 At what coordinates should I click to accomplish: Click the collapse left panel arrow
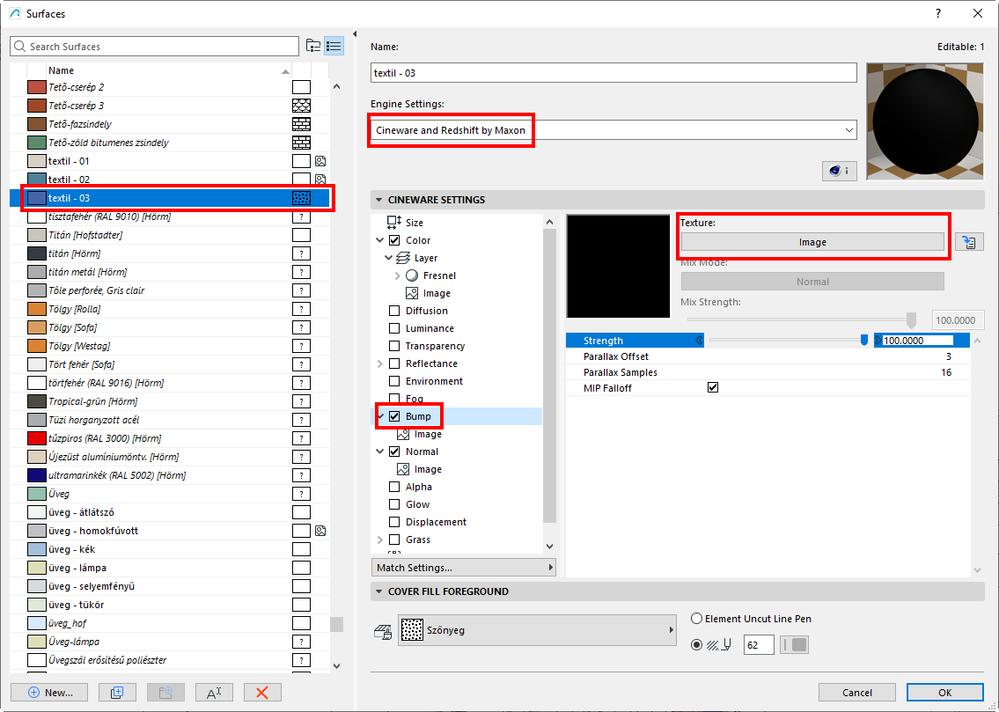(355, 34)
